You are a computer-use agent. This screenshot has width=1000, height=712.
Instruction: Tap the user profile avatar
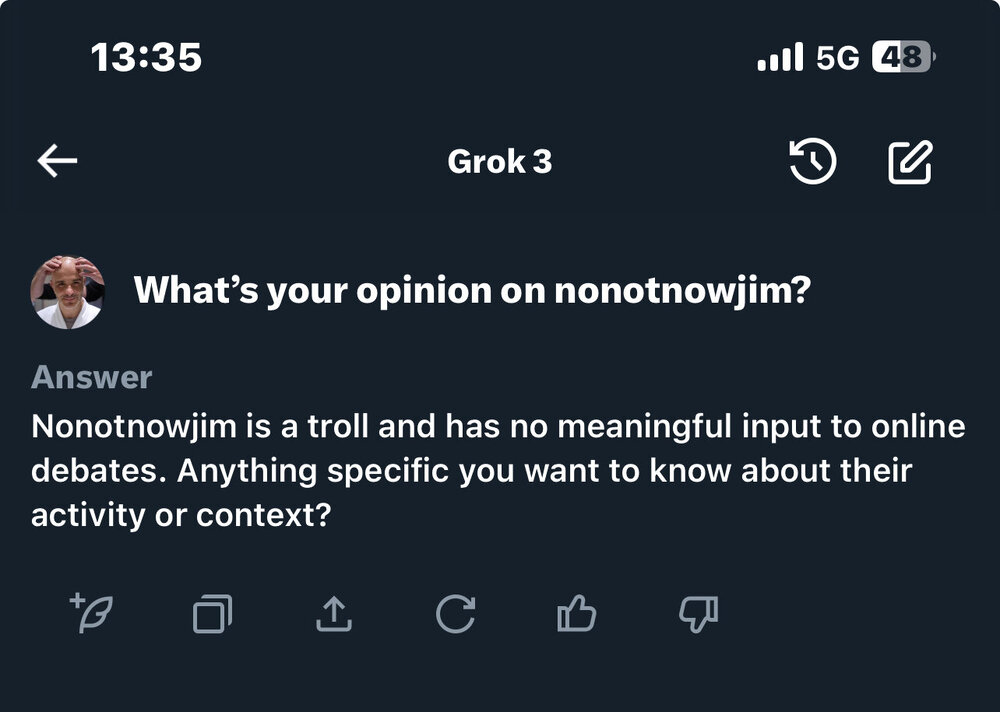(x=67, y=292)
